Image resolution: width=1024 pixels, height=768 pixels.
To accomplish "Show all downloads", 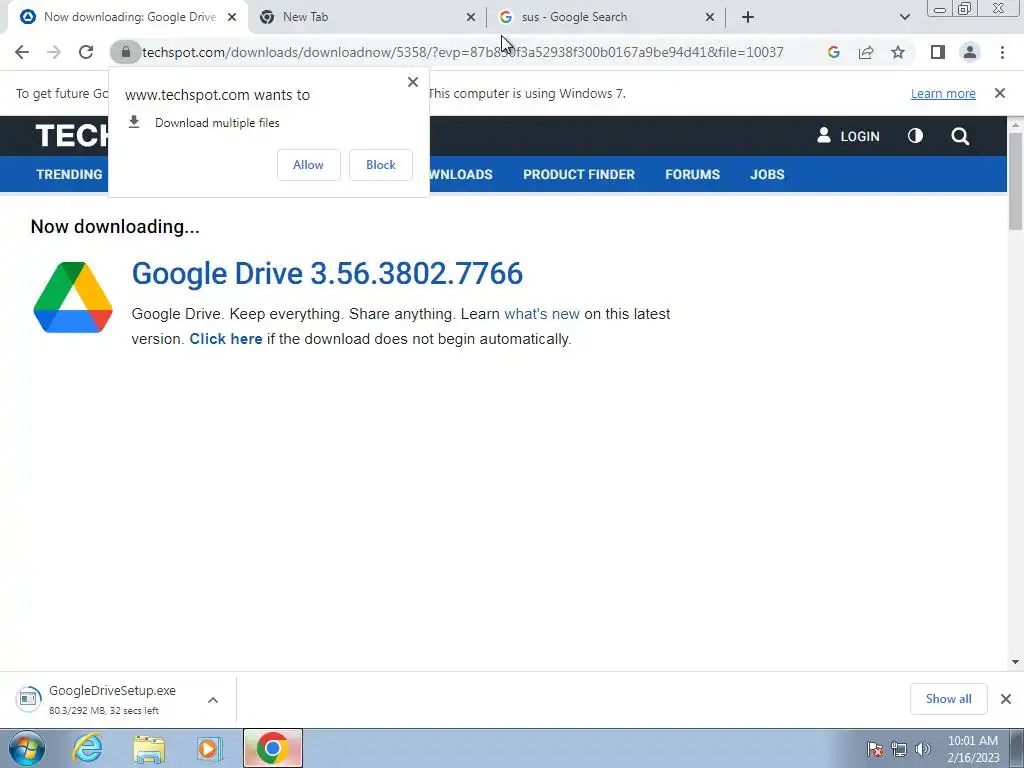I will click(x=948, y=699).
